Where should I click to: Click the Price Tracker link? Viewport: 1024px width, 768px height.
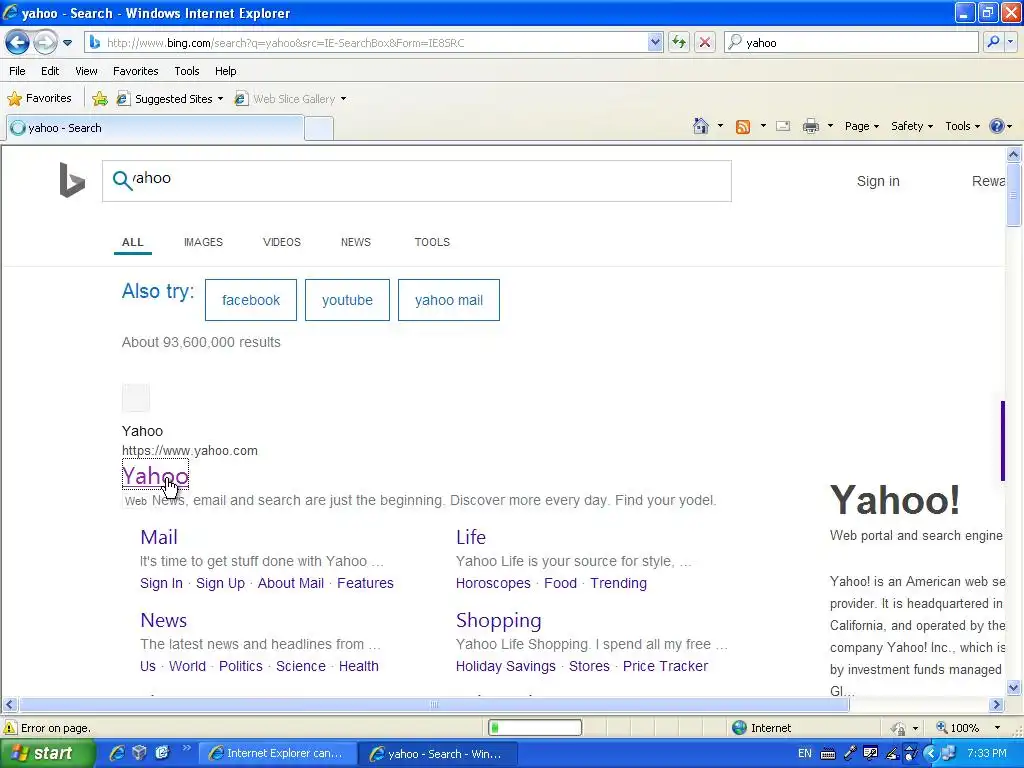pos(665,666)
